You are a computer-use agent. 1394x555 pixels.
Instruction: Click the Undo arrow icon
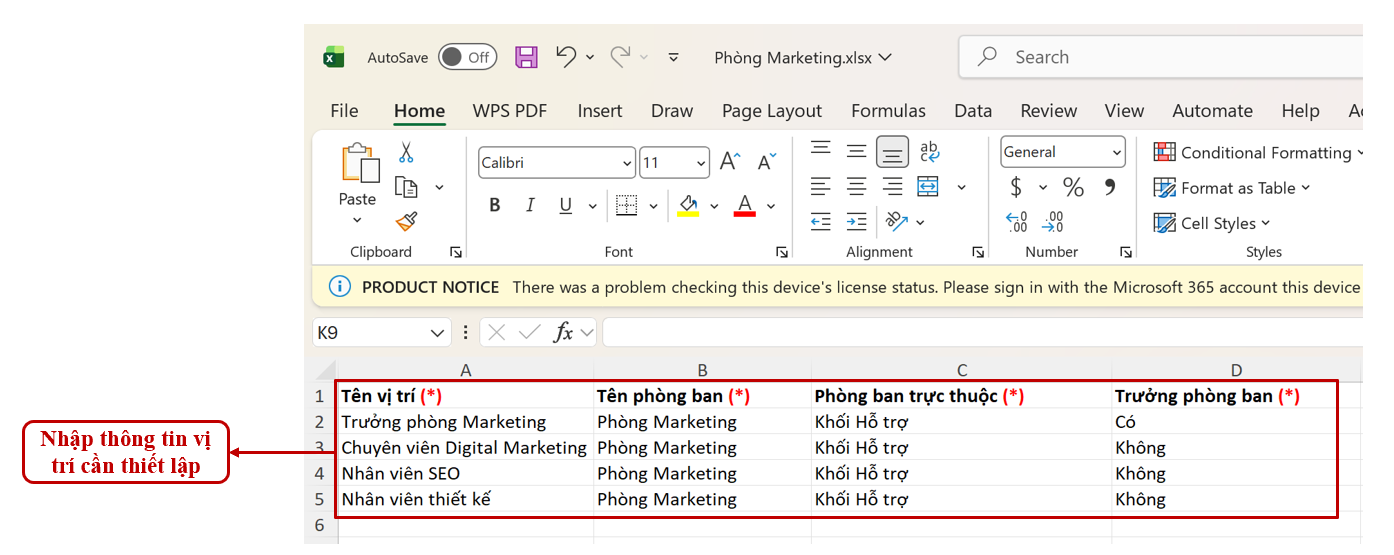point(566,57)
